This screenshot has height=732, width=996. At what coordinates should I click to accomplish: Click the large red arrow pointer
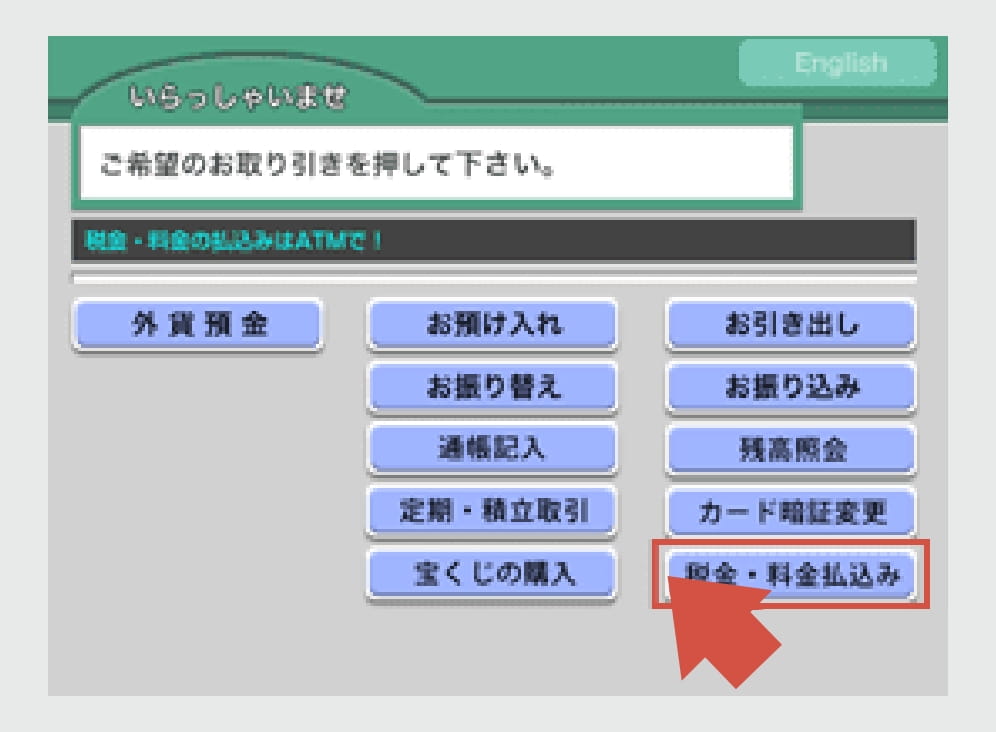pos(722,630)
